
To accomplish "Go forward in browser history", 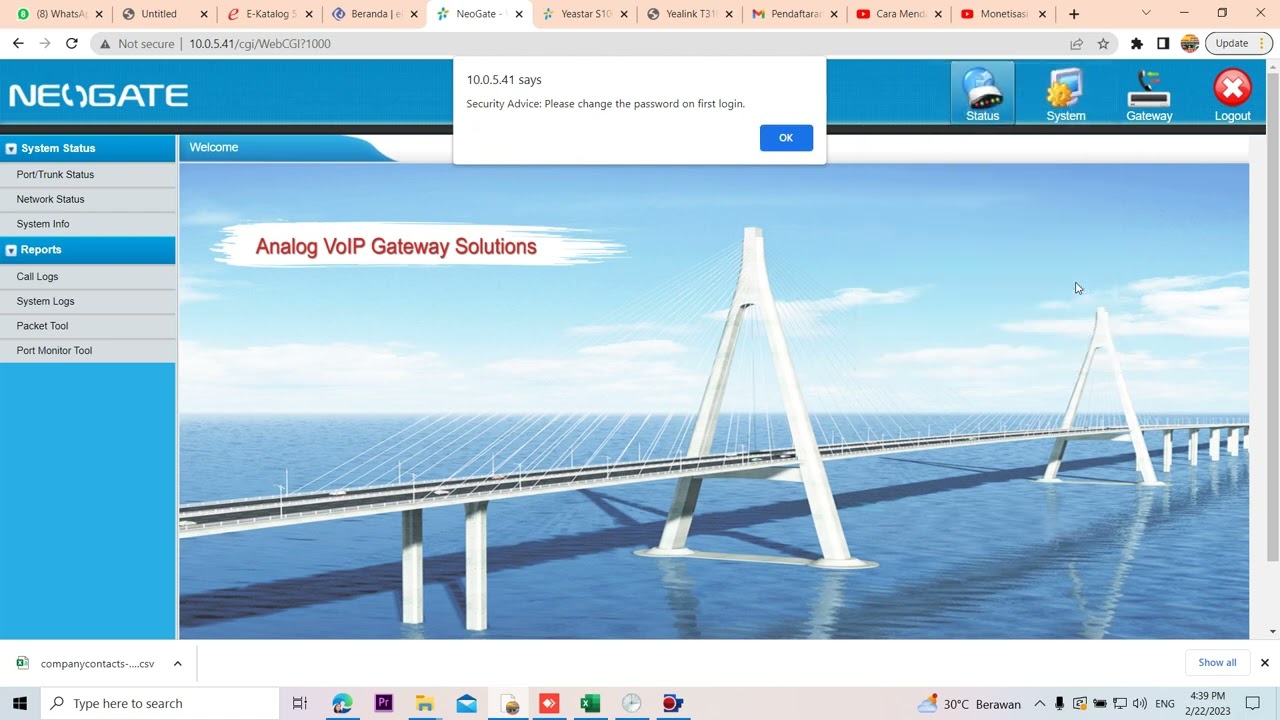I will tap(45, 43).
